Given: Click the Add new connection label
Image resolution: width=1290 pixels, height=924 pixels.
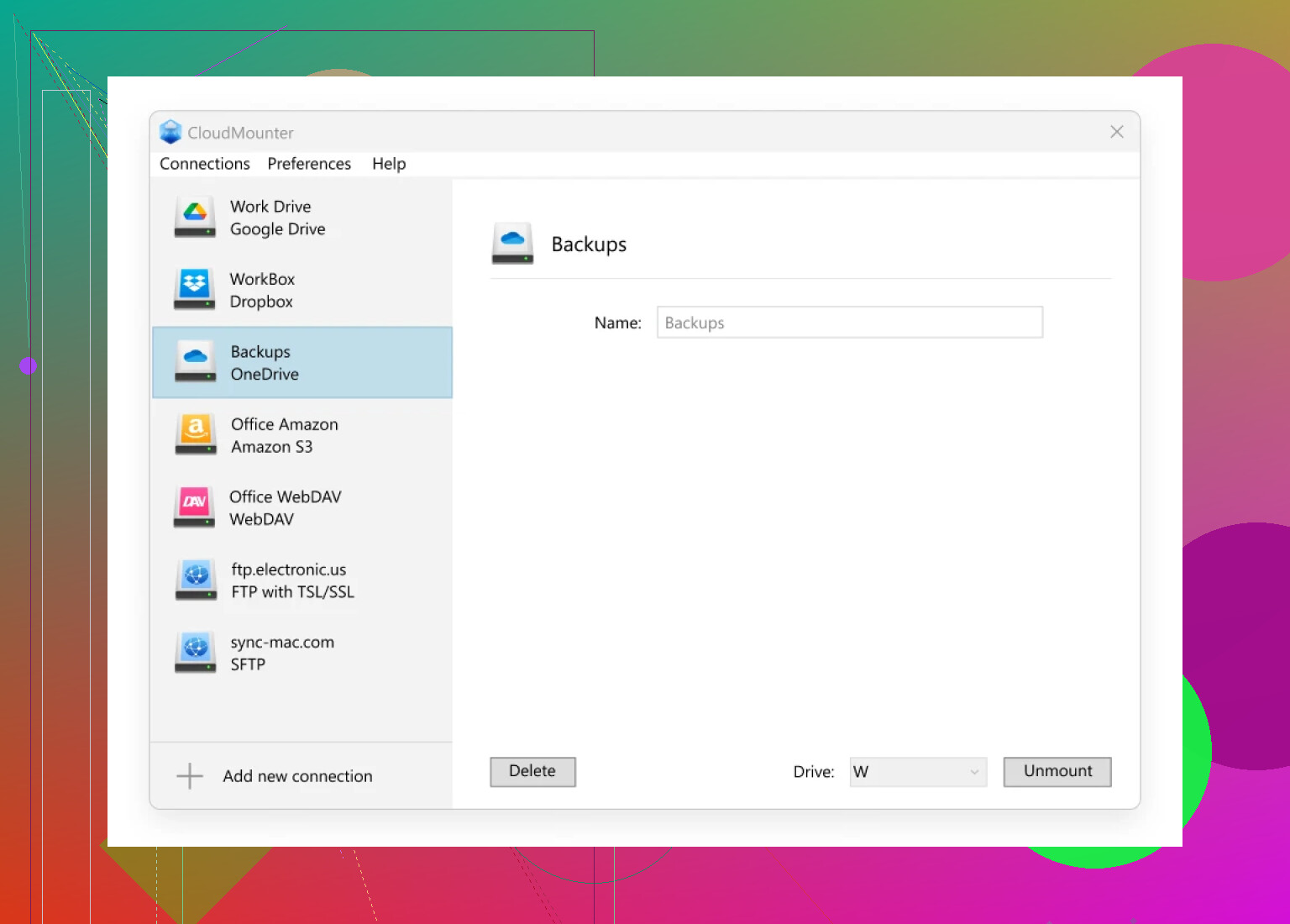Looking at the screenshot, I should (x=297, y=776).
